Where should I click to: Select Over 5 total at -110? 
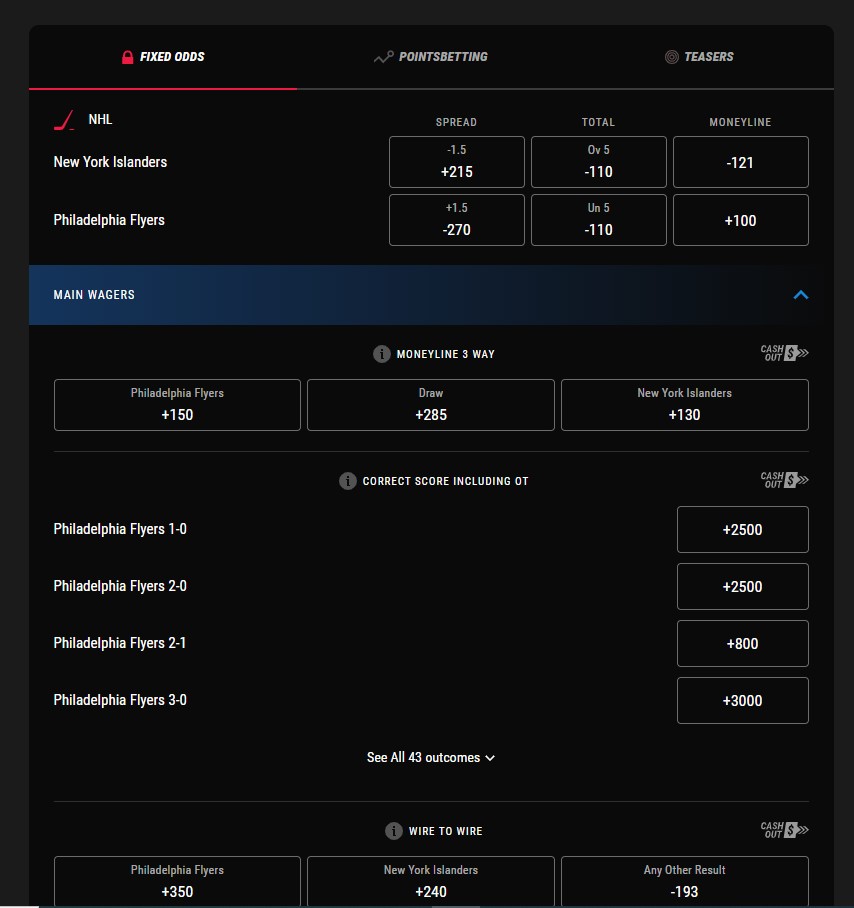(x=599, y=162)
